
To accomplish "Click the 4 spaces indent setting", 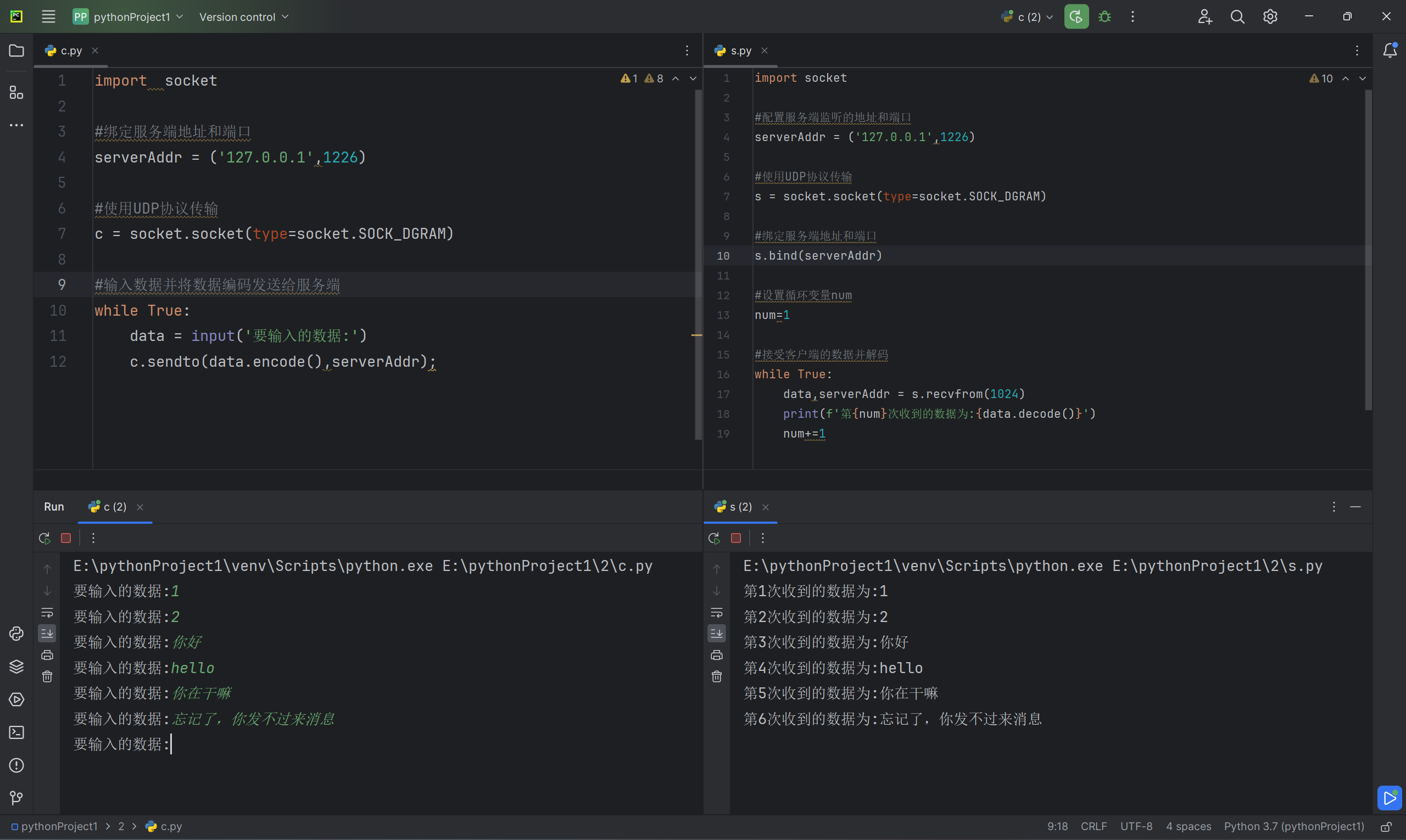I will pos(1188,826).
